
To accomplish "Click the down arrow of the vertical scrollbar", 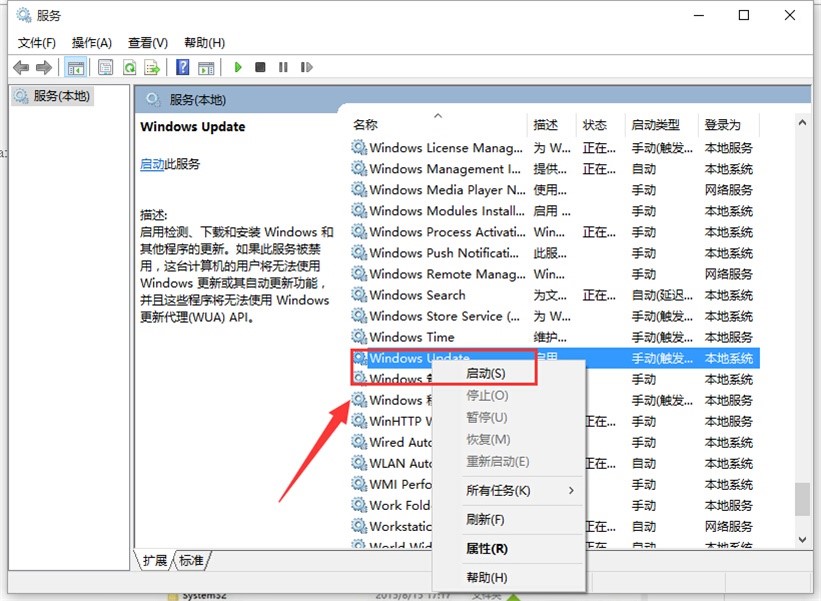I will pos(803,539).
